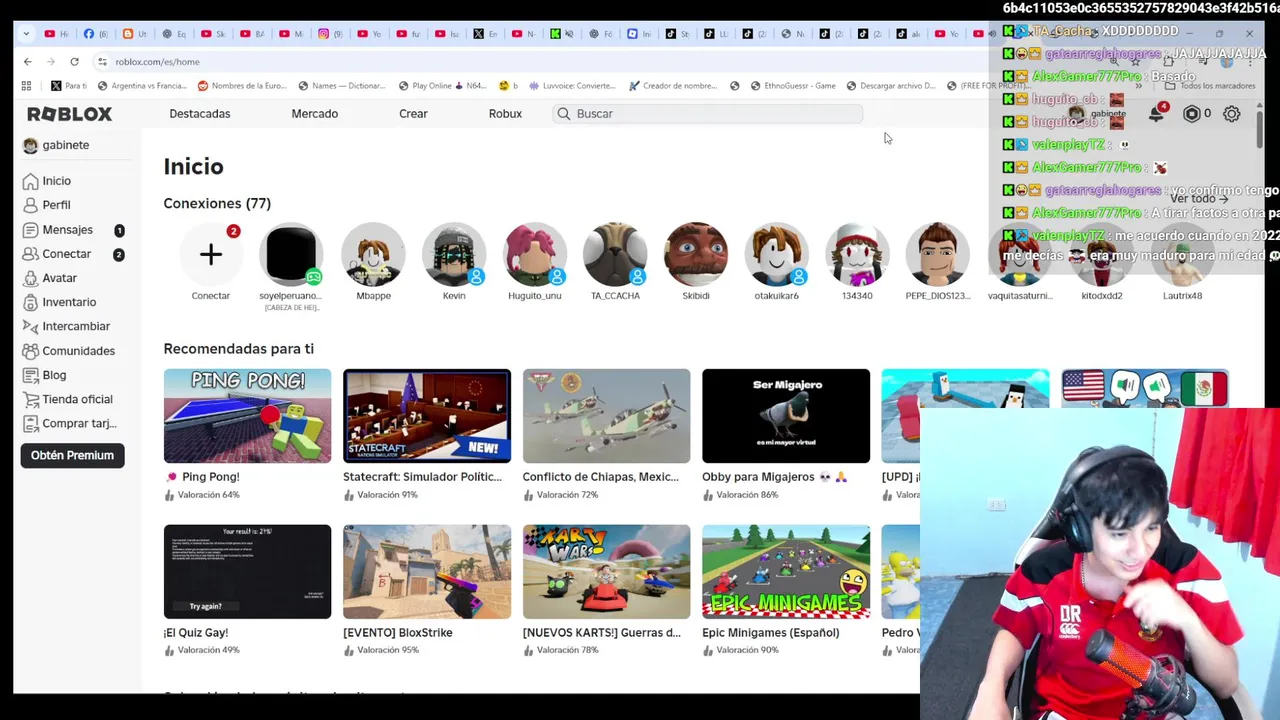
Task: Open Epic Minigames game thumbnail
Action: 786,572
